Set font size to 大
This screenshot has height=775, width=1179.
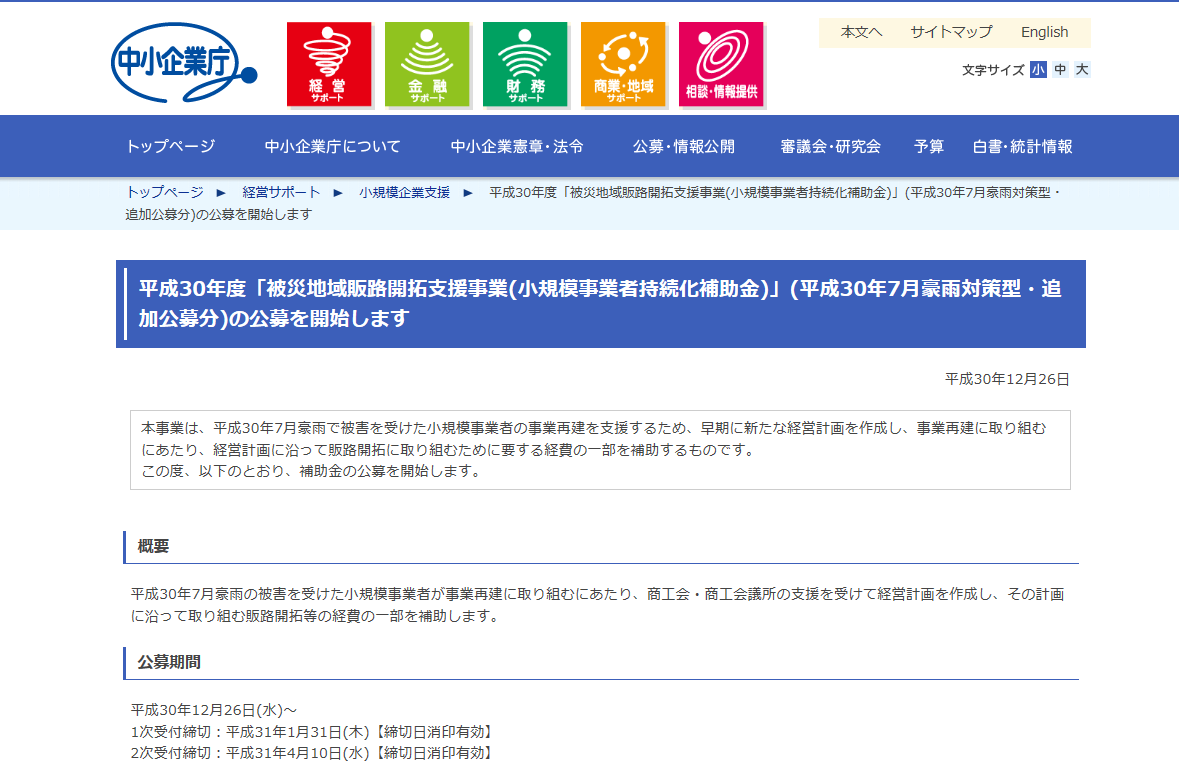1082,70
